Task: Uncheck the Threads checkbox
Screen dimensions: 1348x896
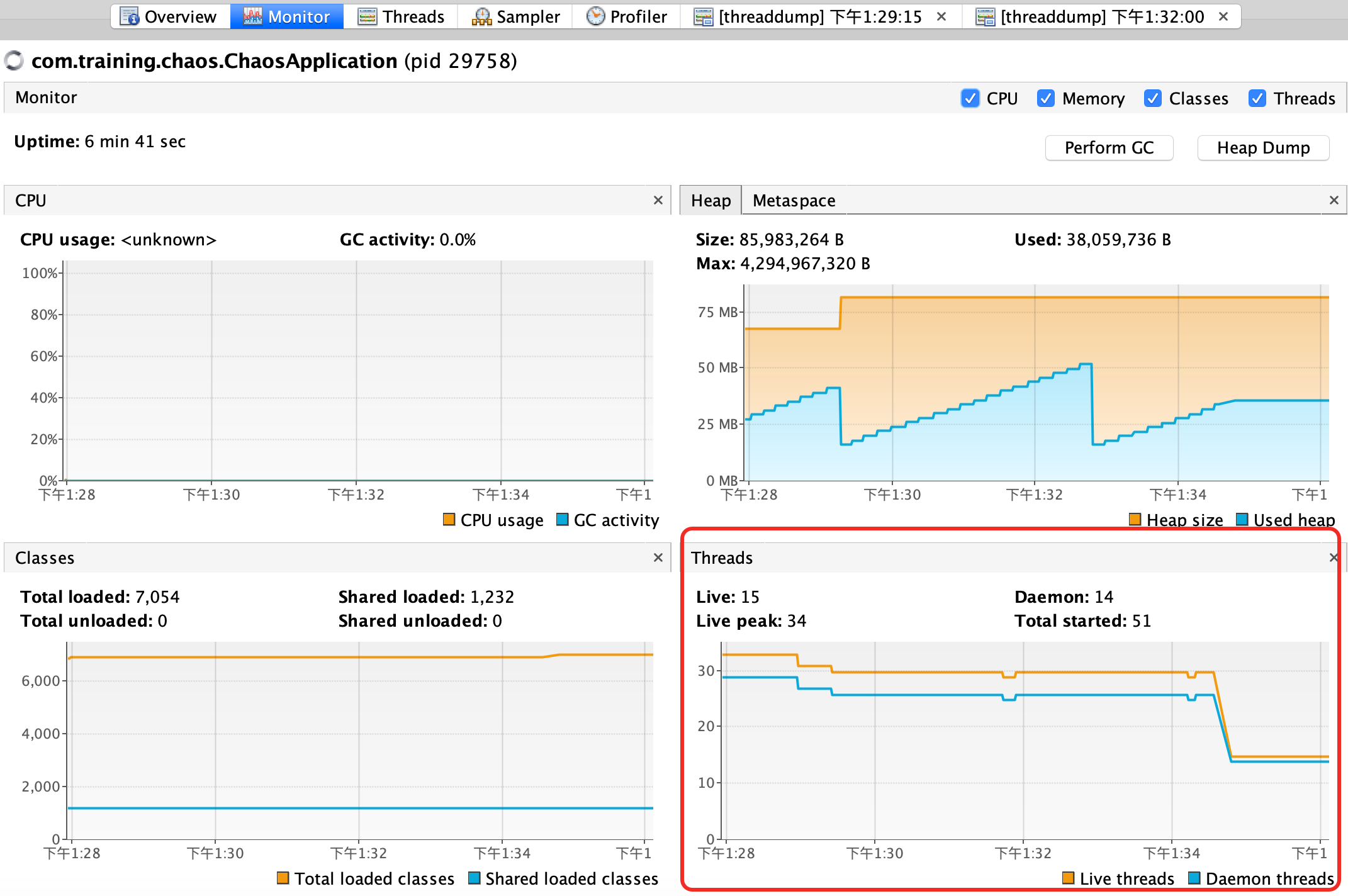Action: [1257, 98]
